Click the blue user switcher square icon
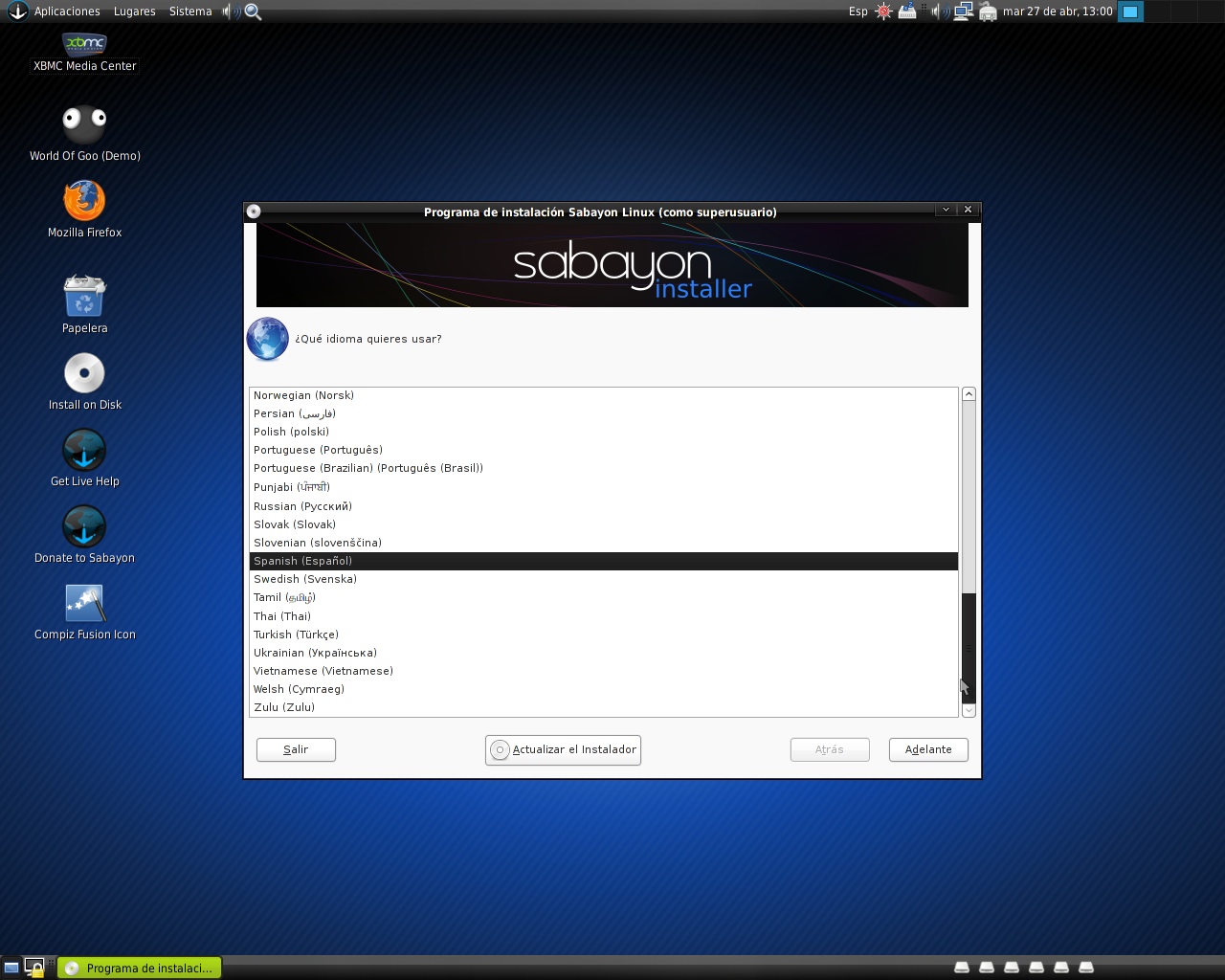 pos(1130,11)
